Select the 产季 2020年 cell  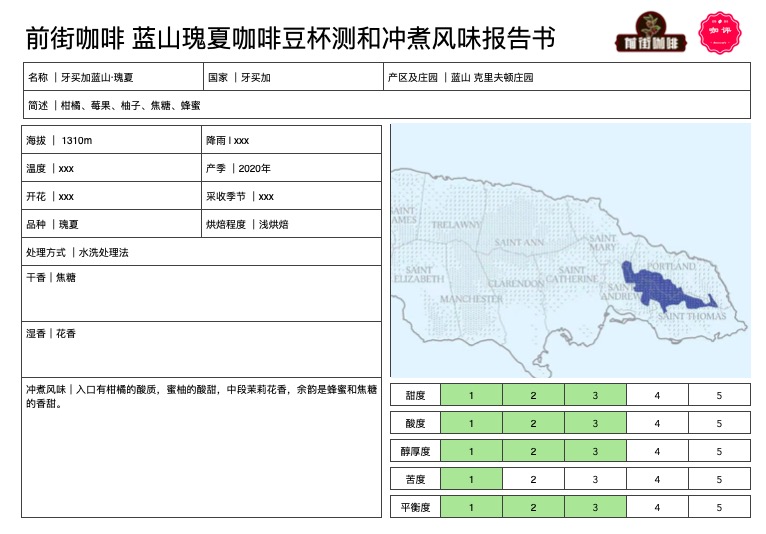292,168
